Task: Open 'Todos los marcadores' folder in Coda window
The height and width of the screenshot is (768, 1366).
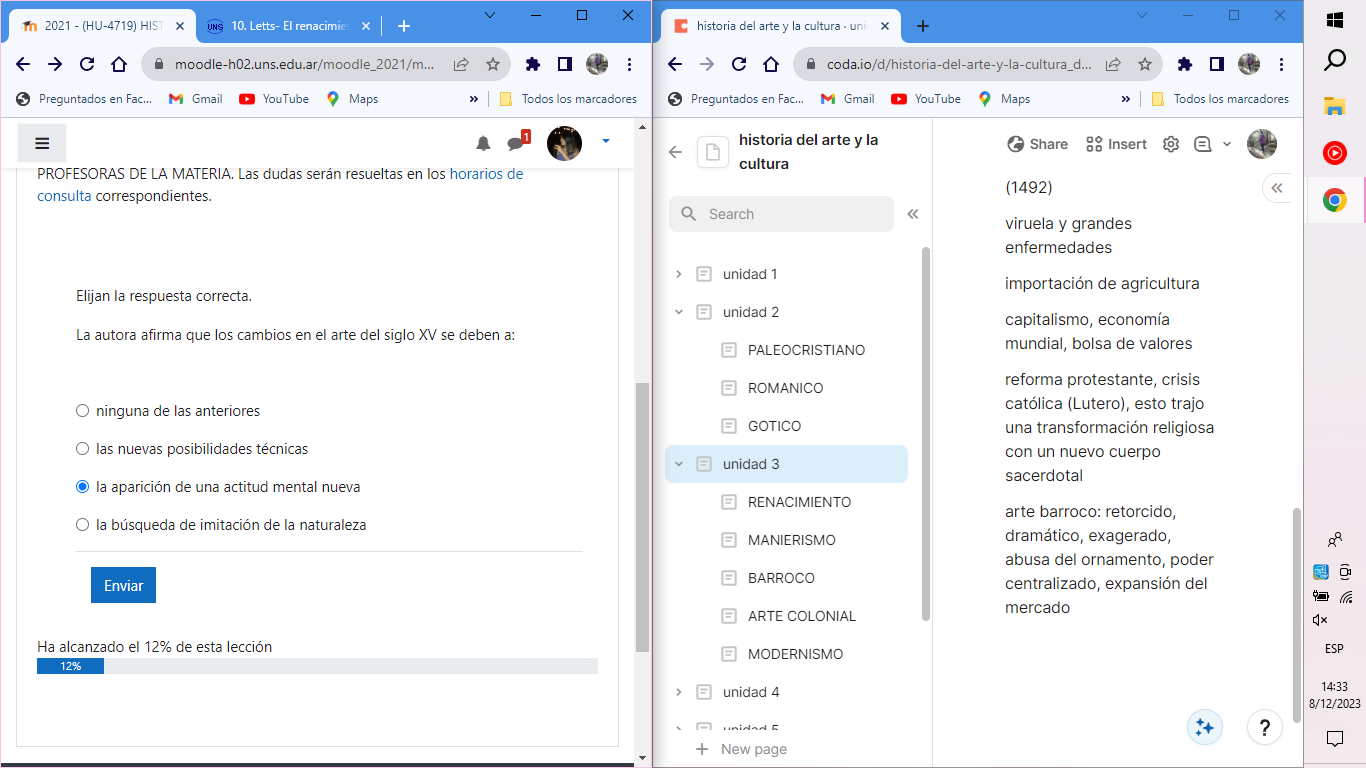Action: [1220, 99]
